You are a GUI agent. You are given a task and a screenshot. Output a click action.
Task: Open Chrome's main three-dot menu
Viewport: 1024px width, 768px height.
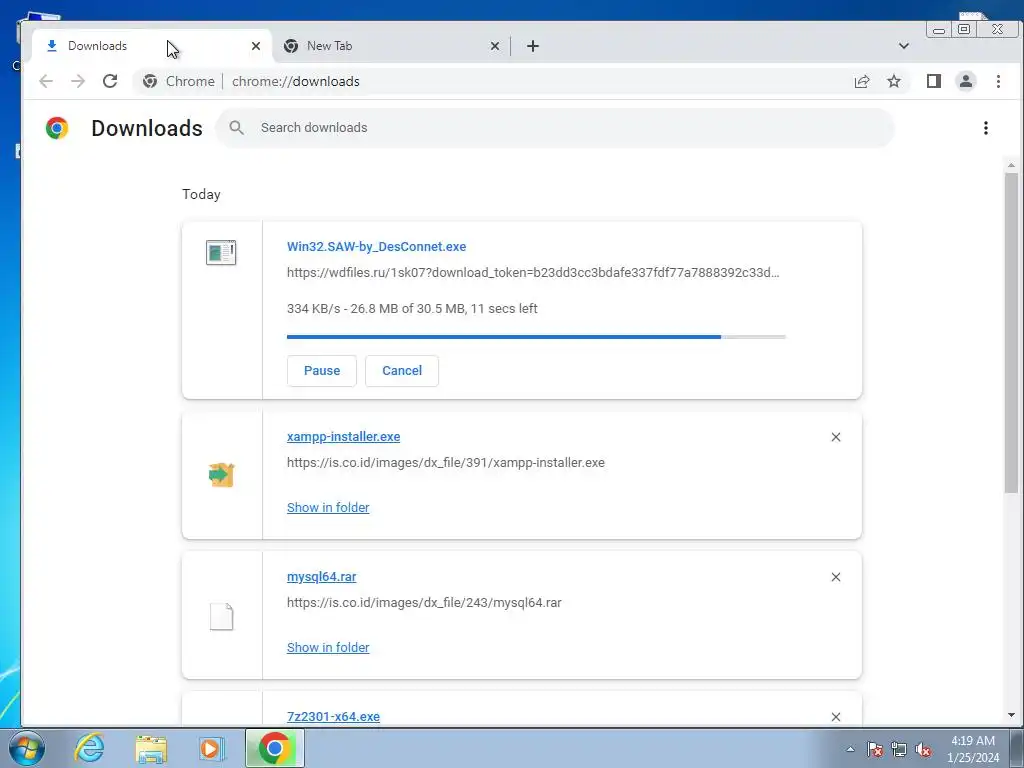[x=998, y=81]
